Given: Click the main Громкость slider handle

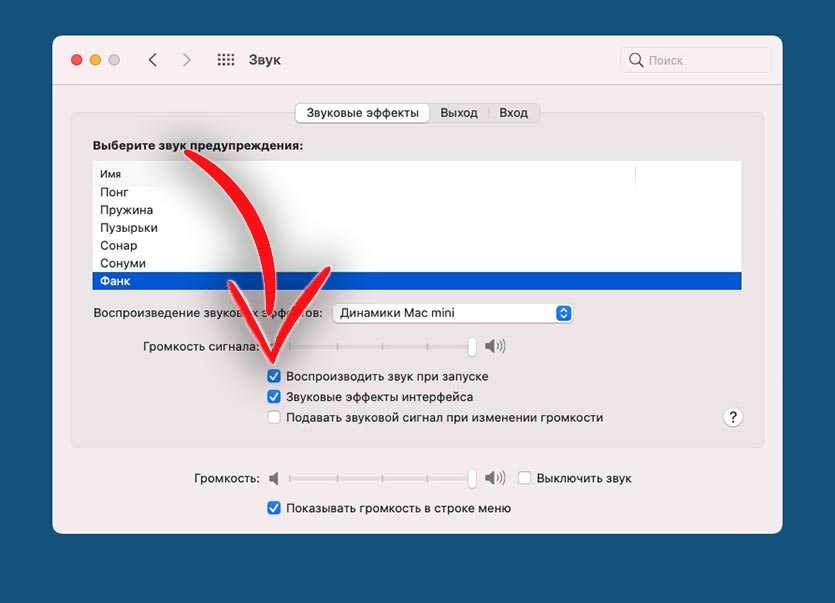Looking at the screenshot, I should click(x=472, y=478).
